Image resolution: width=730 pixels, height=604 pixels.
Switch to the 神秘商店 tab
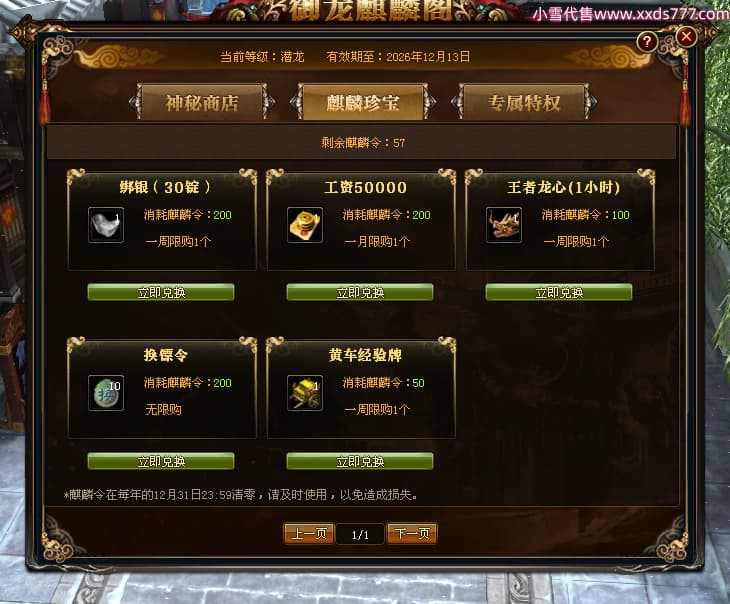tap(202, 102)
